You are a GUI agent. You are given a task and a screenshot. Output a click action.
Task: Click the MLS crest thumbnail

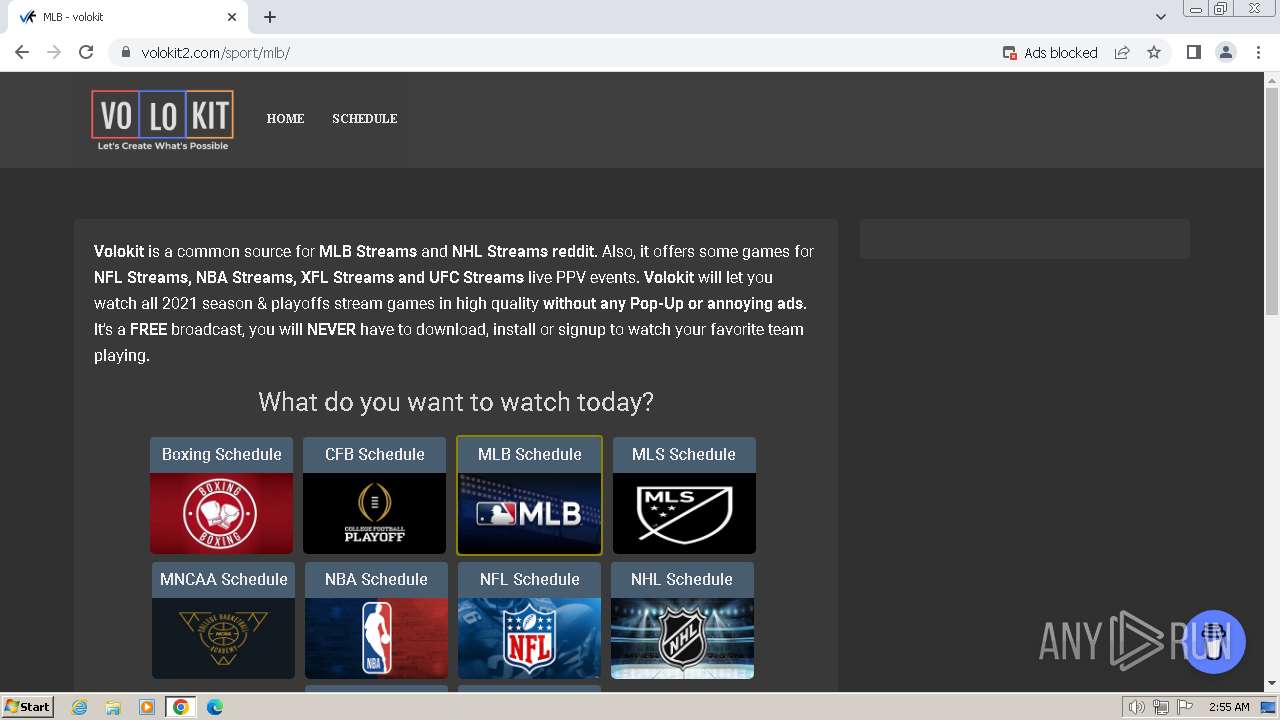tap(684, 514)
